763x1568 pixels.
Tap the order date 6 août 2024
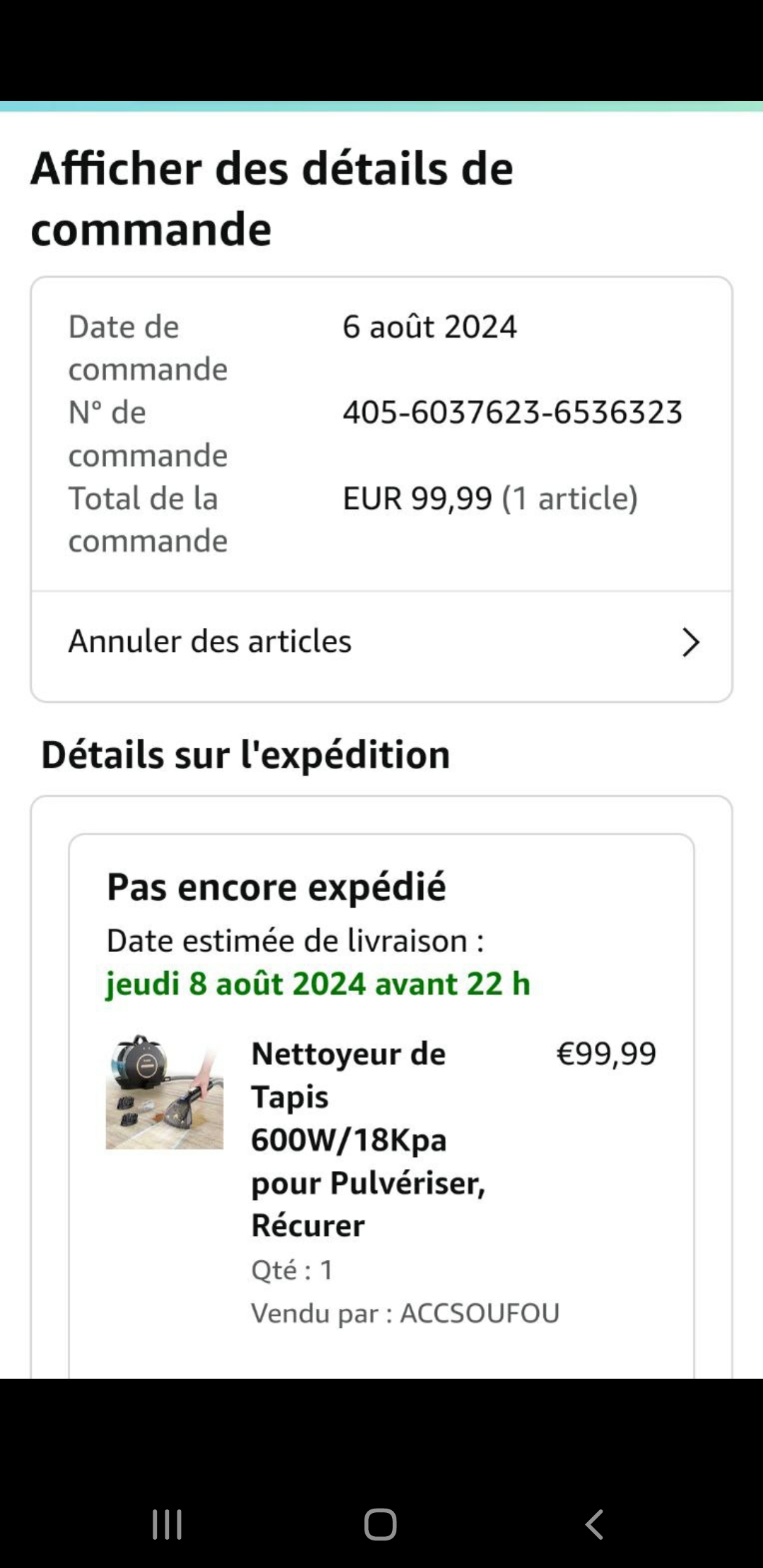(430, 327)
